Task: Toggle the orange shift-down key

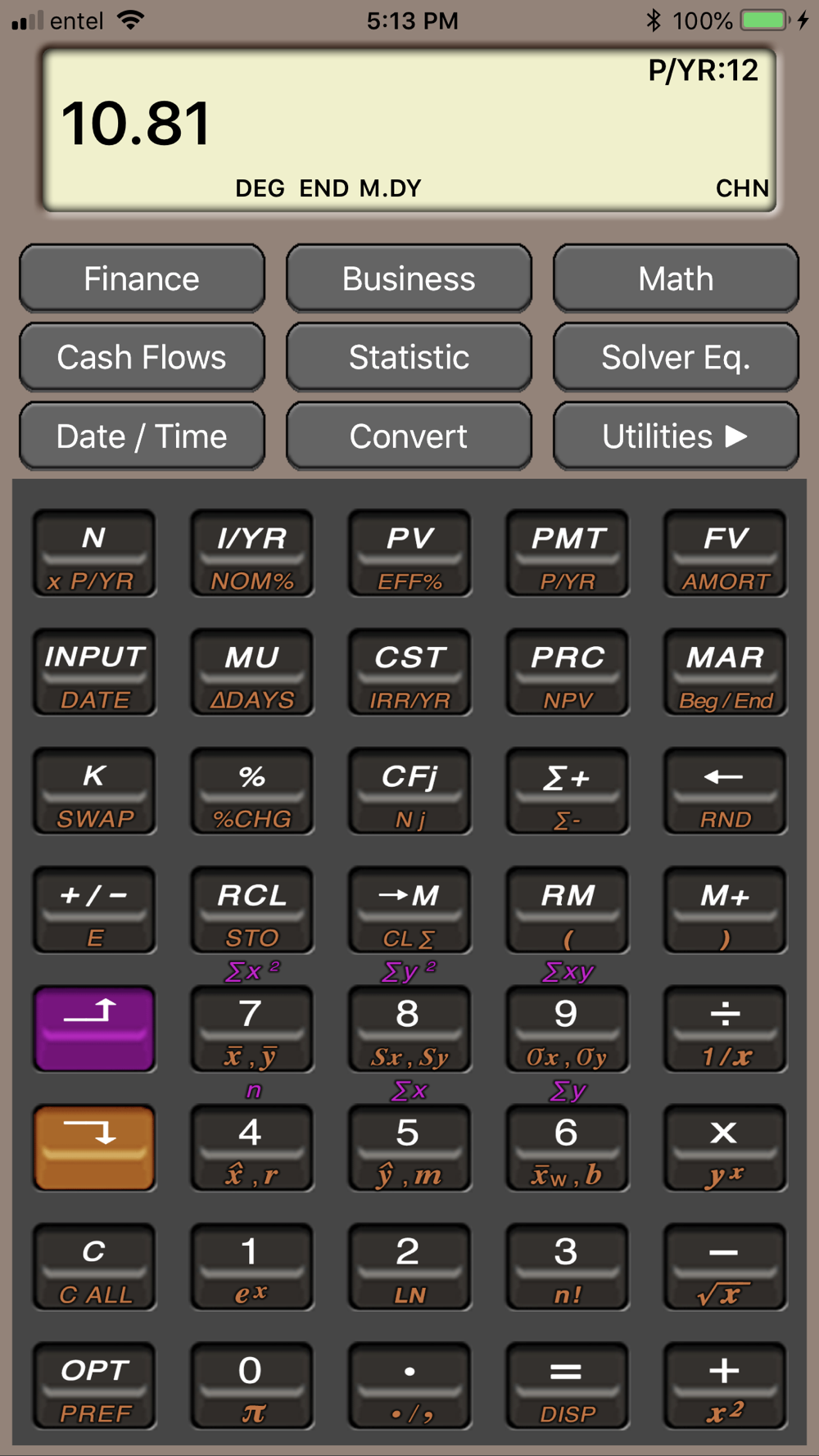Action: click(94, 1147)
